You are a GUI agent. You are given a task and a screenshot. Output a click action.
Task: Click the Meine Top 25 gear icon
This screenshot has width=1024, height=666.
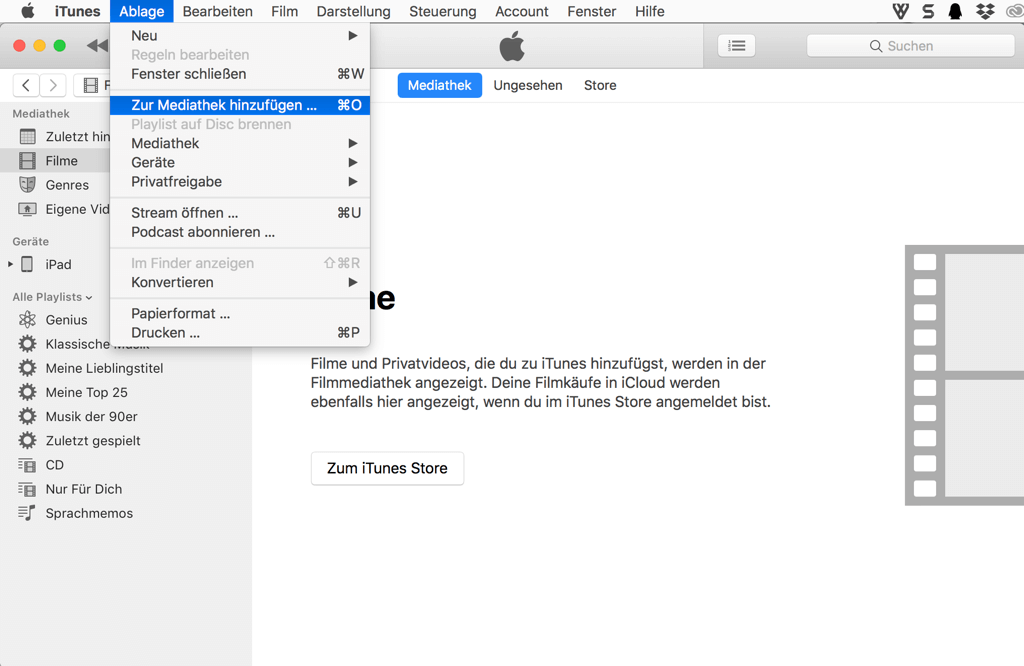click(x=27, y=392)
